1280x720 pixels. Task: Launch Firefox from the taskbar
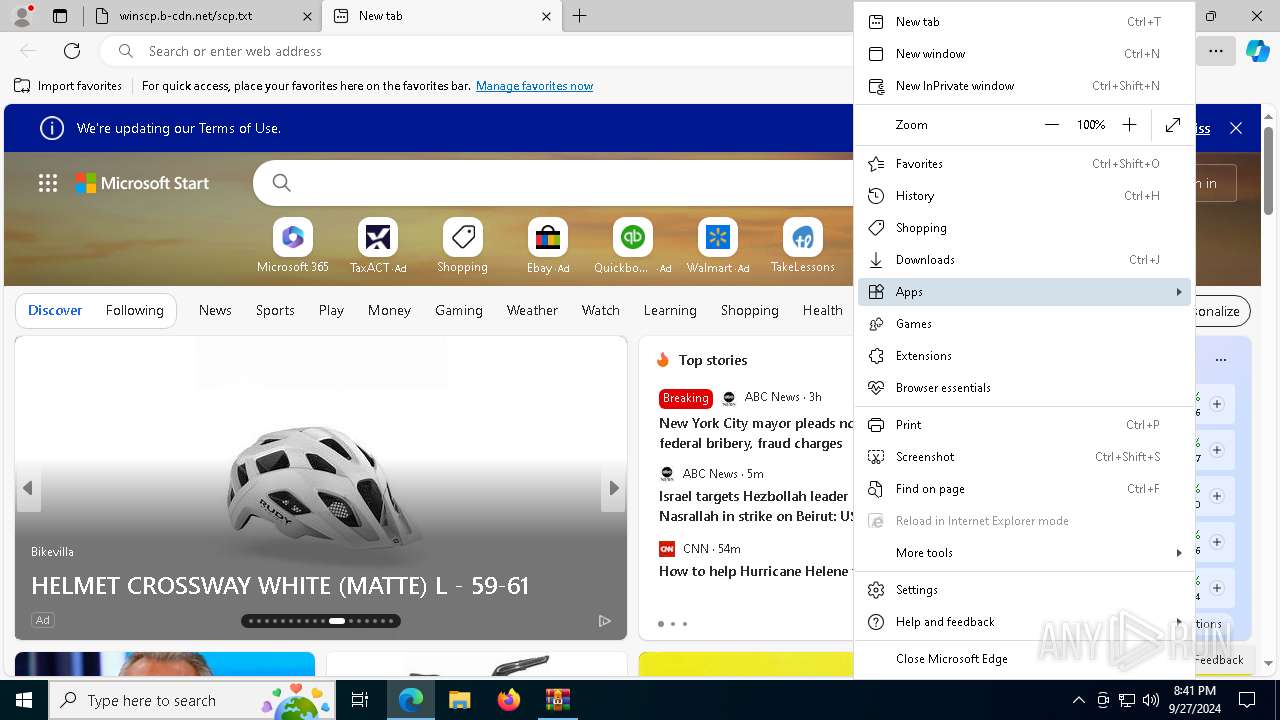click(x=509, y=700)
